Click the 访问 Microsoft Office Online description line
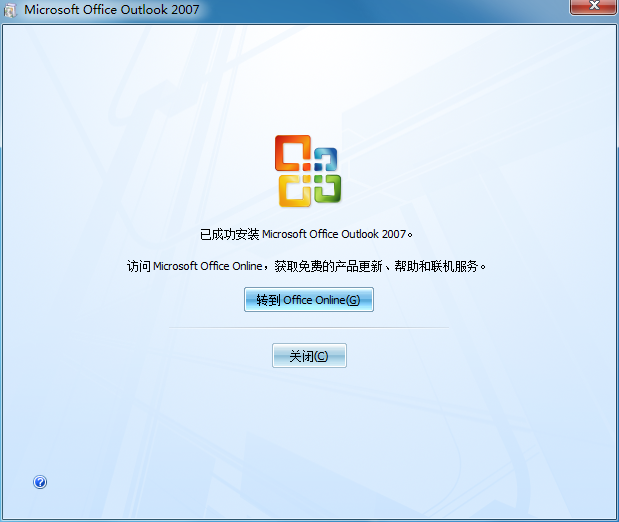The width and height of the screenshot is (619, 522). coord(308,267)
